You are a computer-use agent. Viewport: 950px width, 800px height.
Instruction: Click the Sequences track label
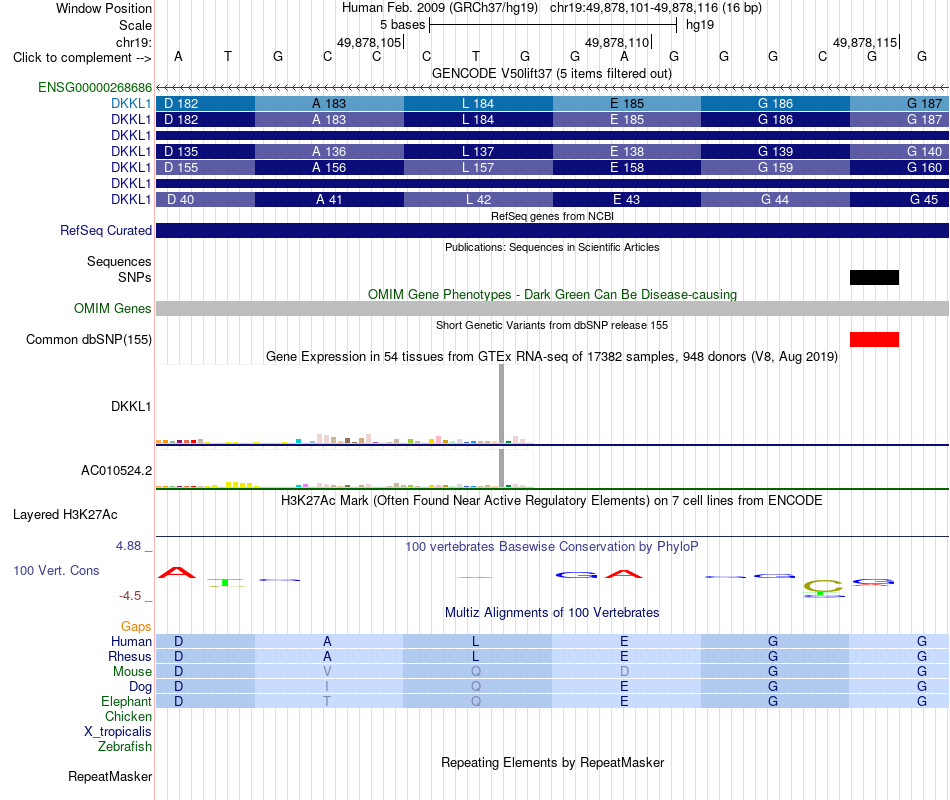[119, 261]
